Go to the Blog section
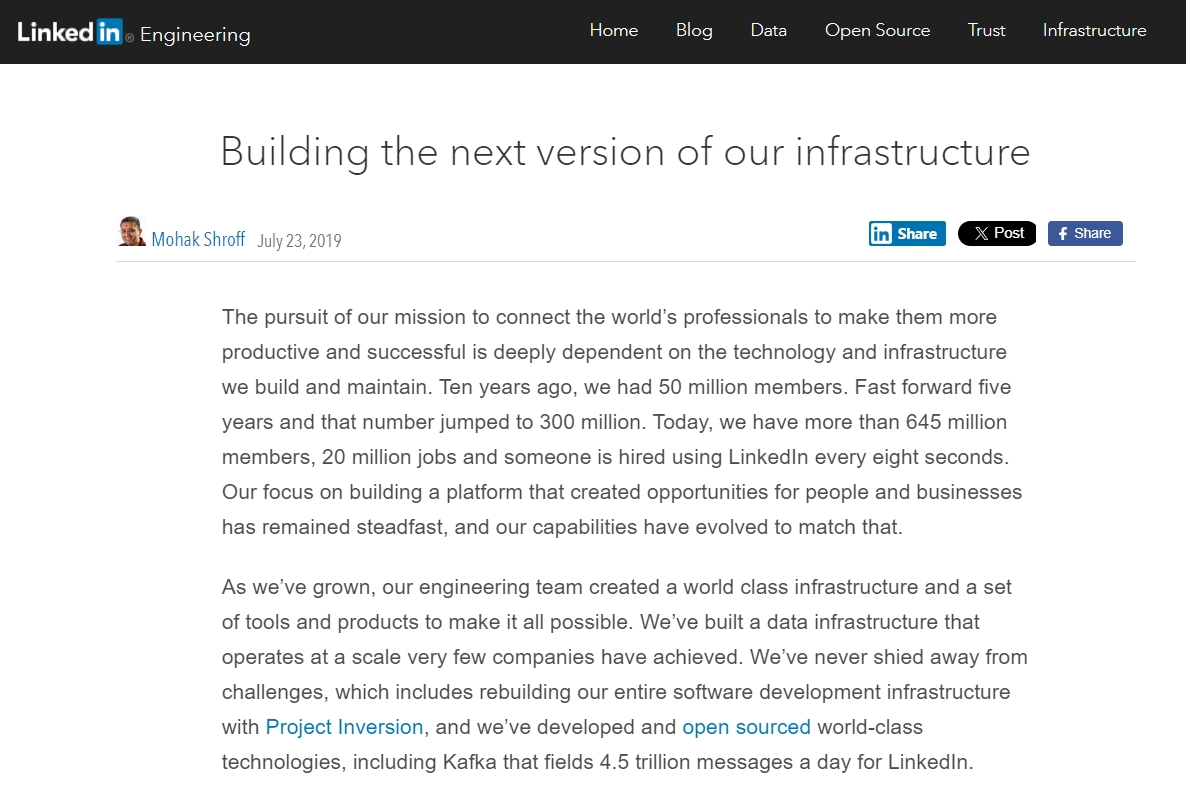Image resolution: width=1186 pixels, height=786 pixels. click(694, 30)
